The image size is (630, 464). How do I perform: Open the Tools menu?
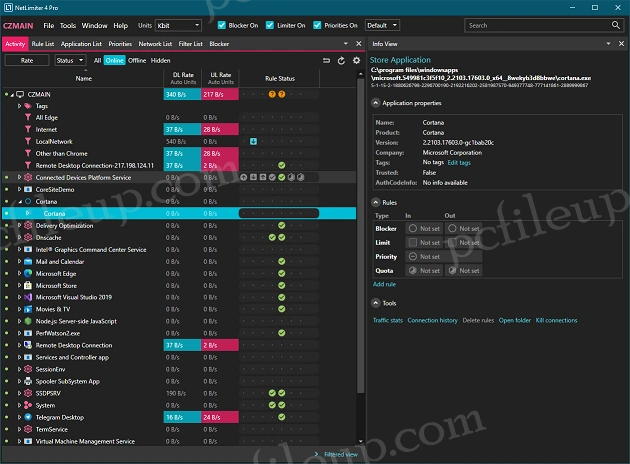68,25
